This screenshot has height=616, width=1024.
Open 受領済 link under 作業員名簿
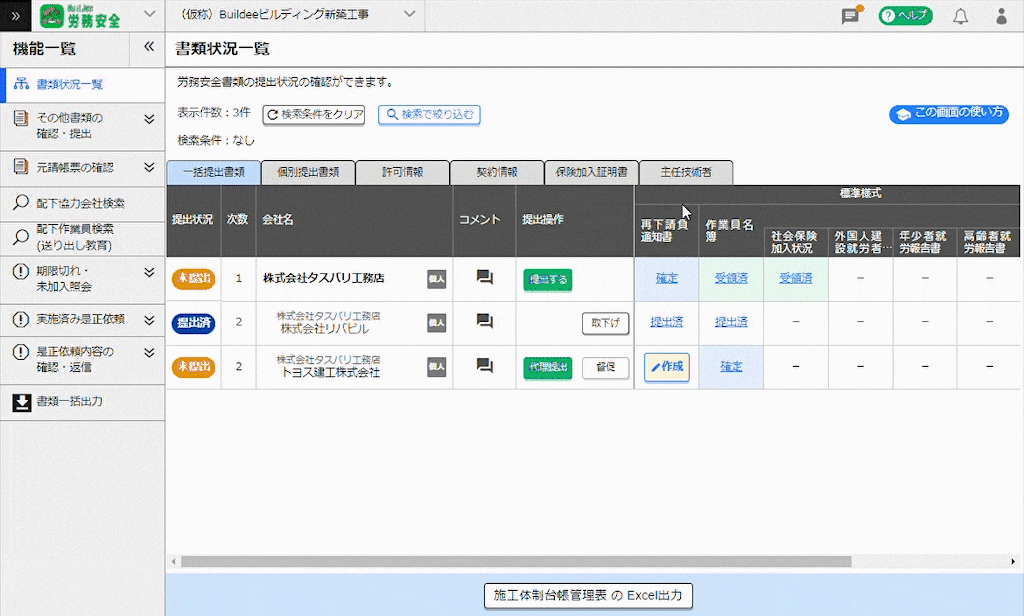[x=731, y=279]
